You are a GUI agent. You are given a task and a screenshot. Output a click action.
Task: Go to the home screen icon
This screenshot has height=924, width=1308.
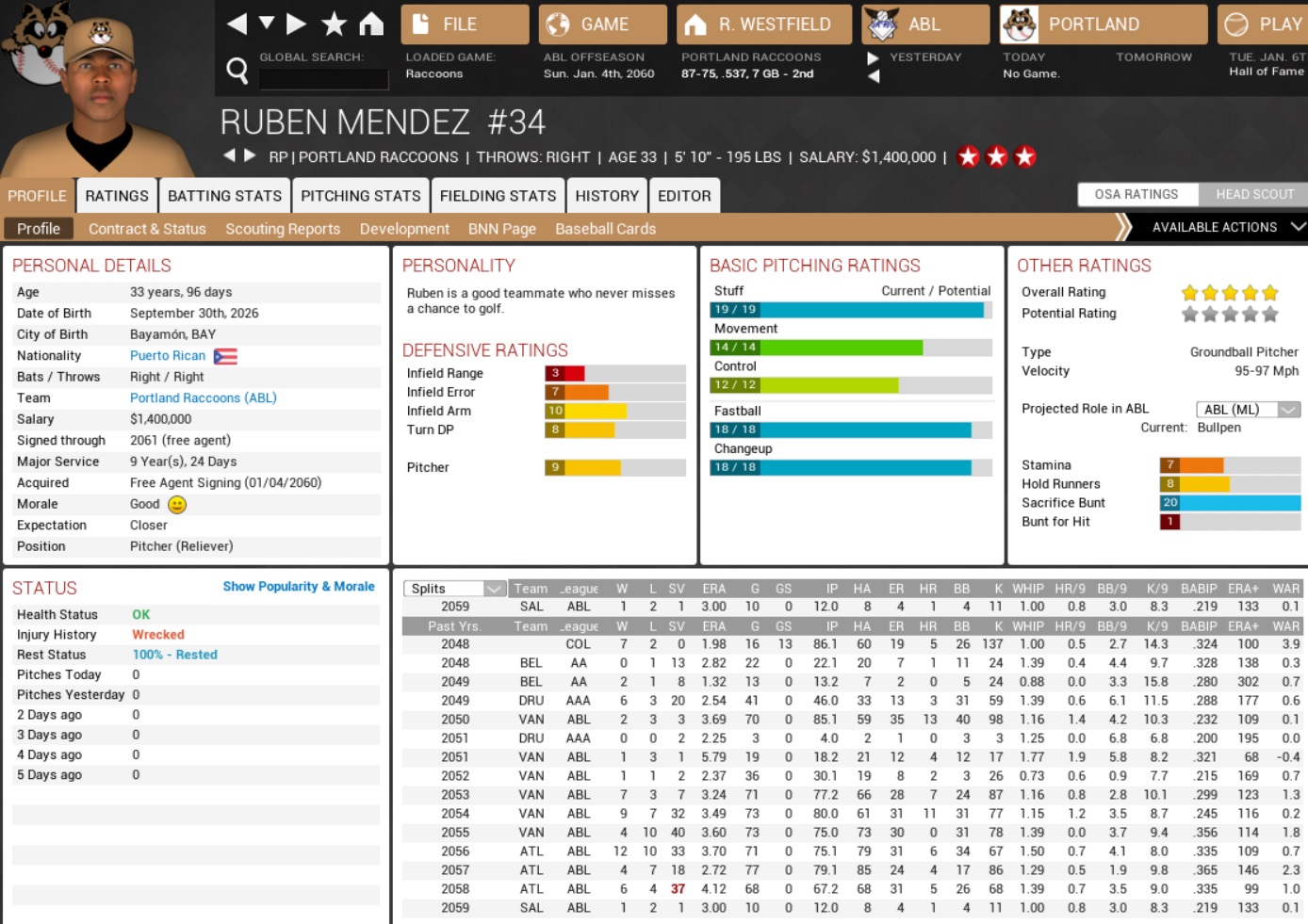(371, 24)
